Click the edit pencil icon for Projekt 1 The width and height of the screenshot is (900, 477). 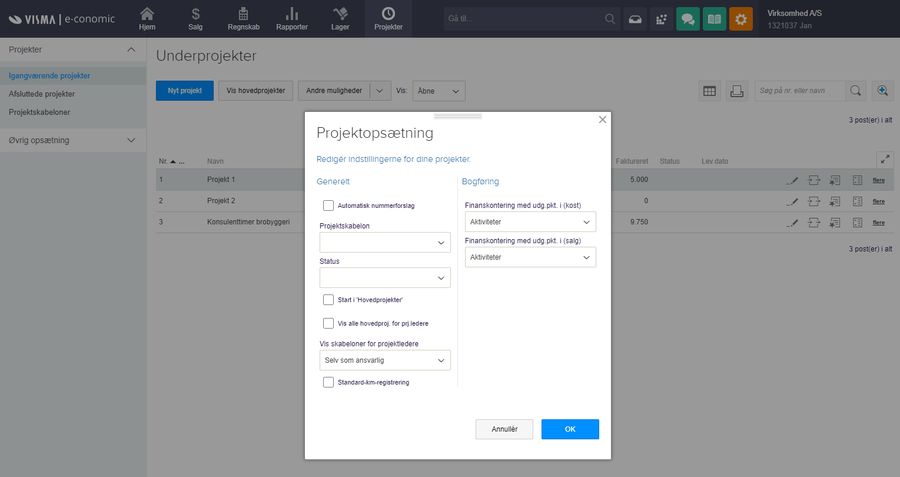pos(792,179)
